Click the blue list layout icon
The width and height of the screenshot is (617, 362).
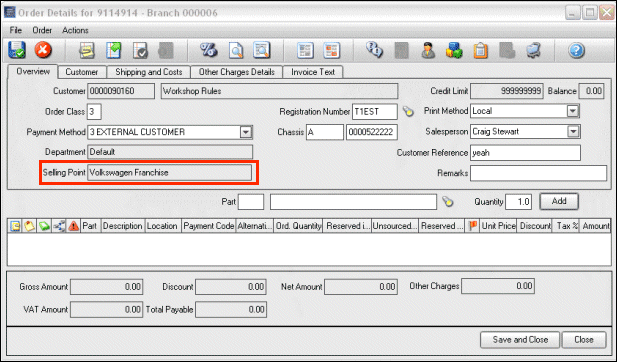(x=305, y=51)
